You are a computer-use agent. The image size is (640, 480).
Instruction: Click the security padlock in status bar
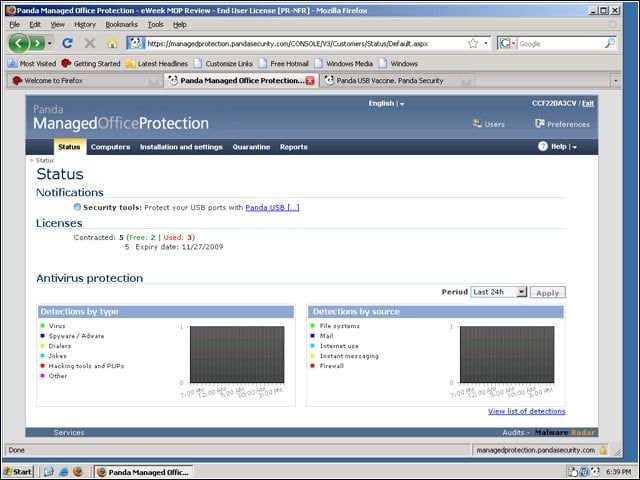tap(603, 450)
